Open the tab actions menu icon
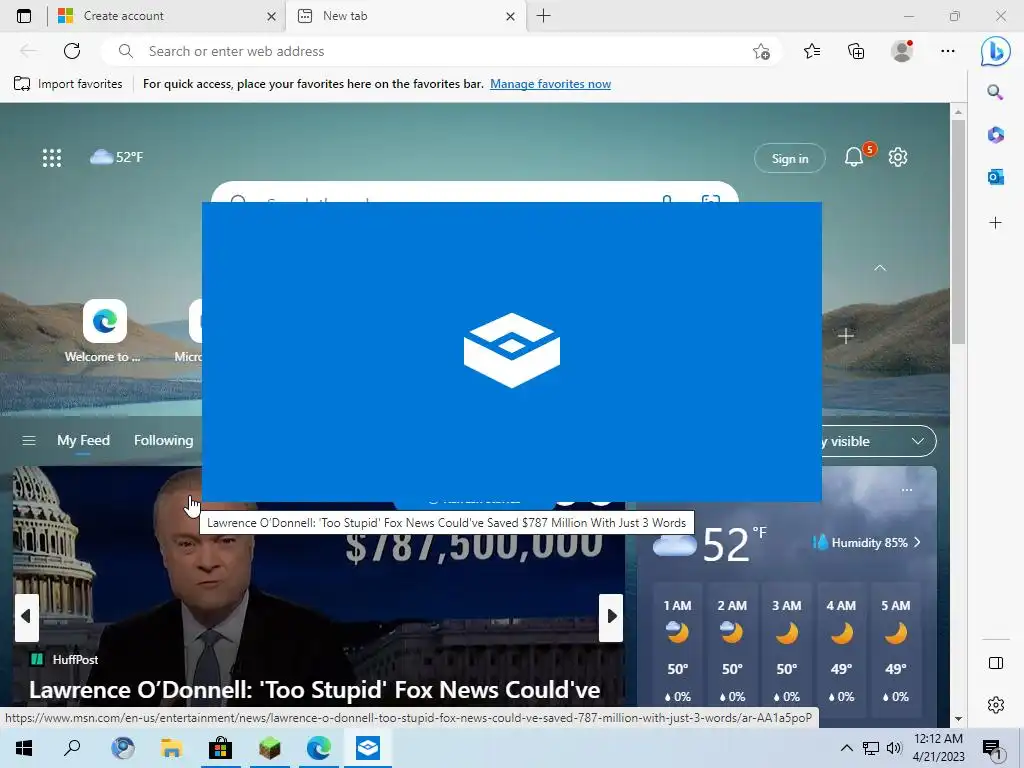Screen dimensions: 1024x768 24,16
